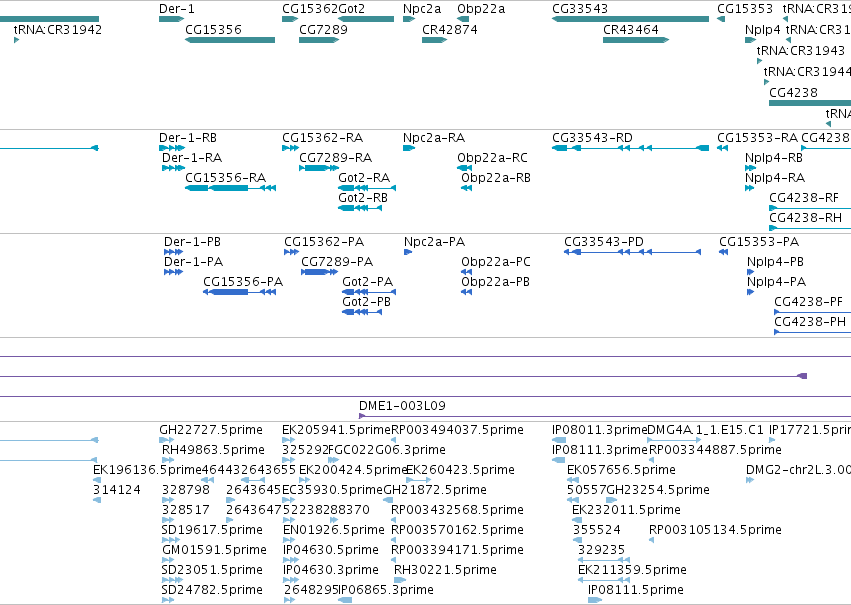The height and width of the screenshot is (605, 851).
Task: Click the CG7289-PA protein label
Action: 337,262
